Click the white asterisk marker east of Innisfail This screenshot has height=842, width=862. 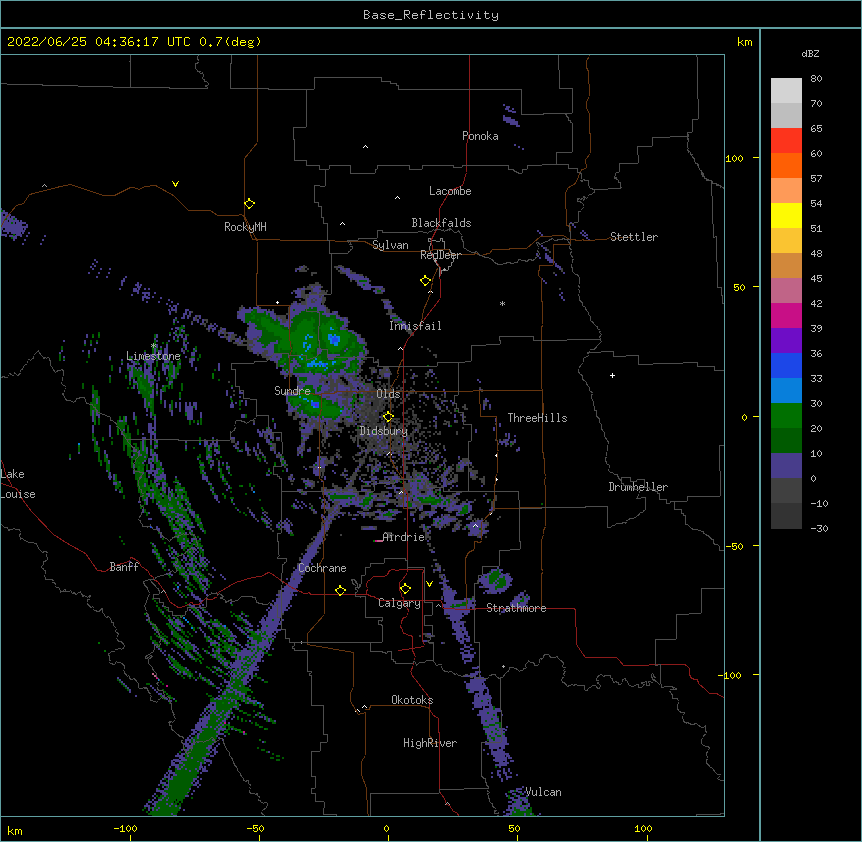click(x=502, y=303)
